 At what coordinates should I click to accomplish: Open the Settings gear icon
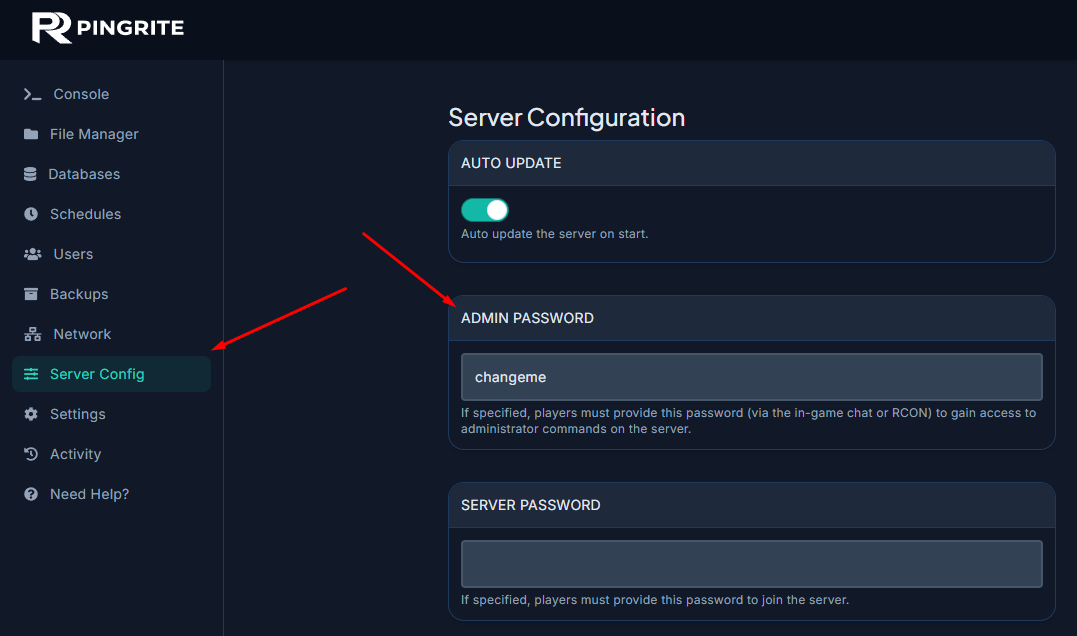[29, 414]
